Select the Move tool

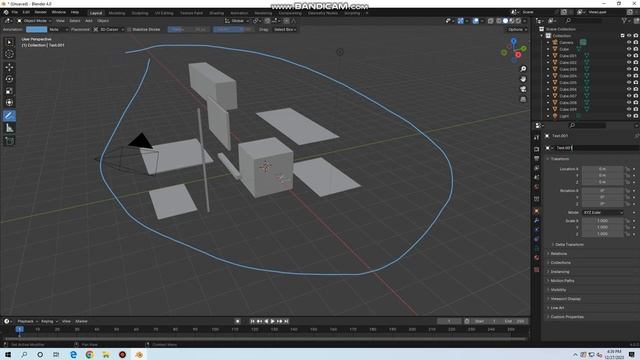point(9,67)
